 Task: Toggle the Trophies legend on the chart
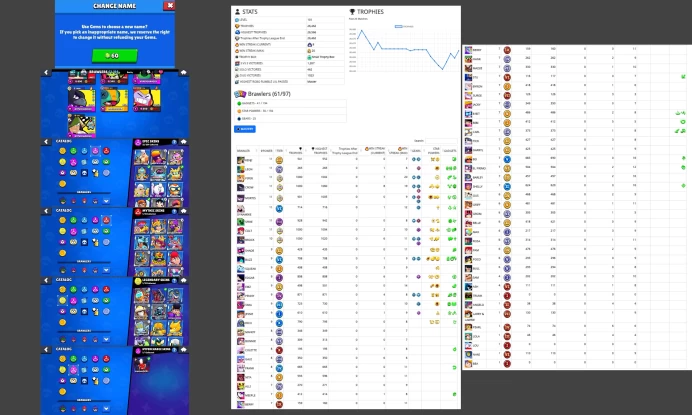(x=404, y=26)
